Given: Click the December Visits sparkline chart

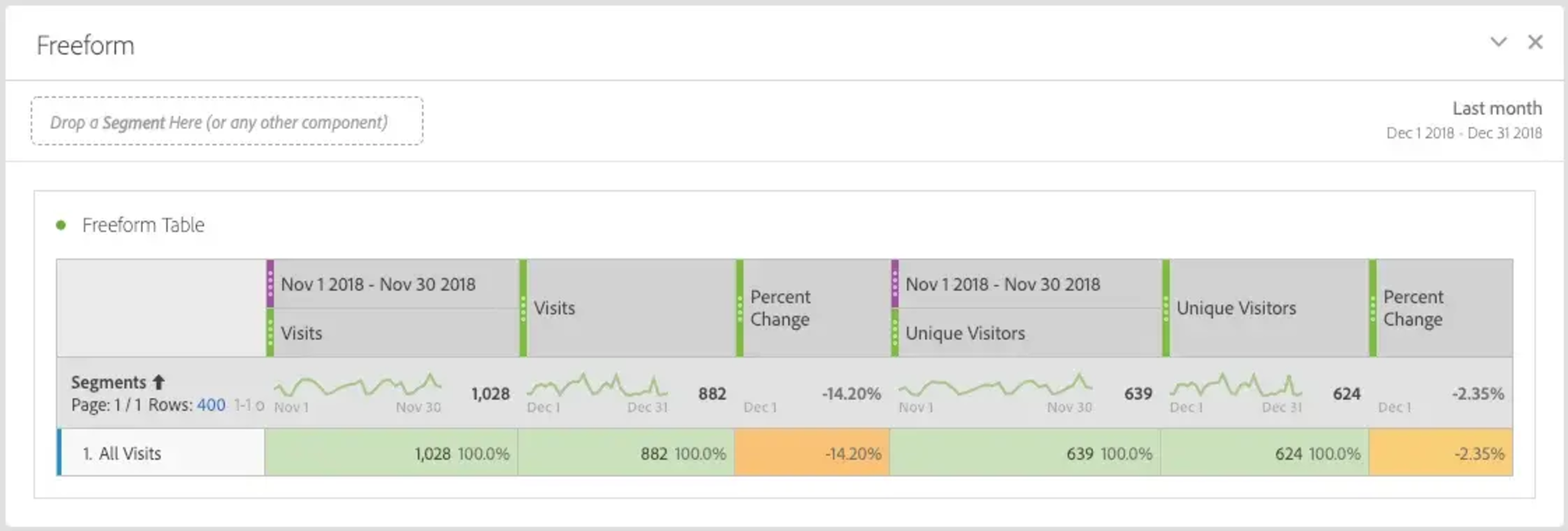Looking at the screenshot, I should [x=597, y=385].
